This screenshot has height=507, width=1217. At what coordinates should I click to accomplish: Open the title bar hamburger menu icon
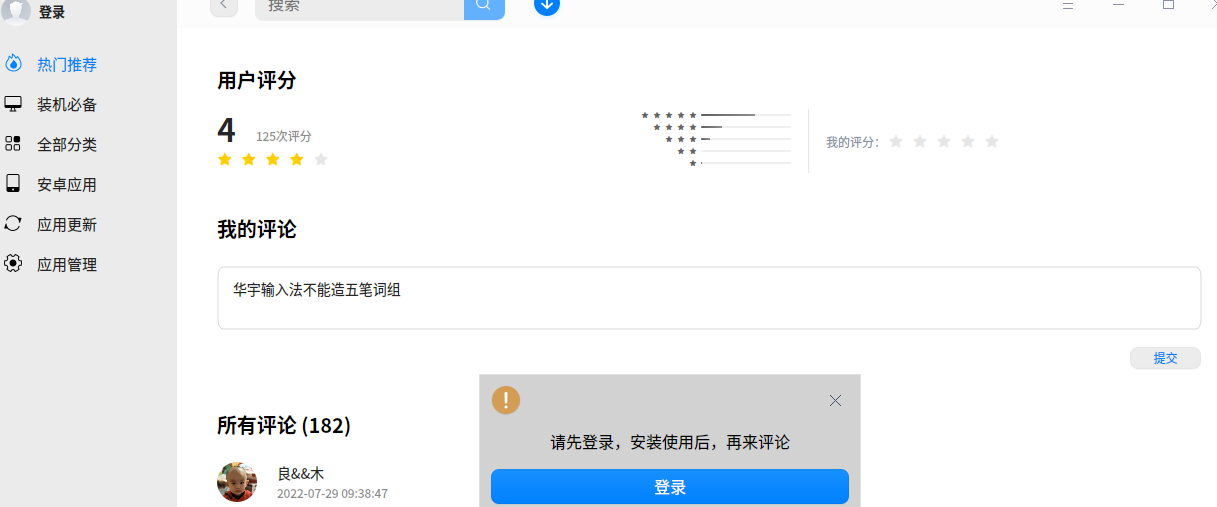pyautogui.click(x=1068, y=5)
